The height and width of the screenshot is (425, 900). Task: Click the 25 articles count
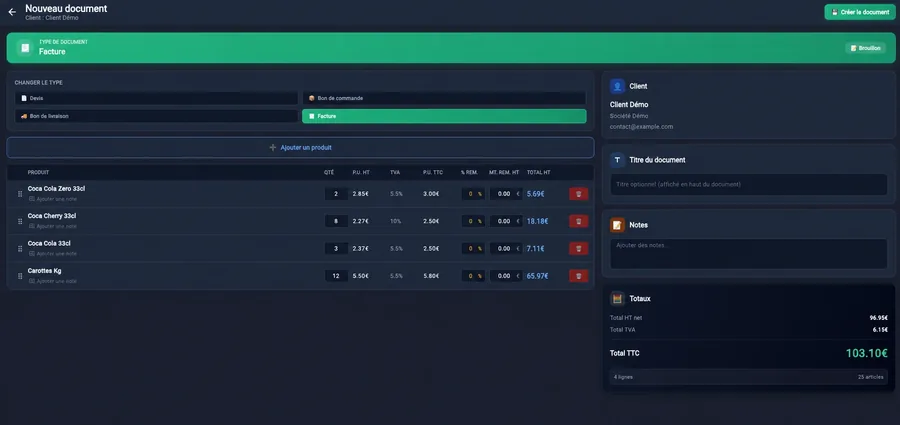(870, 377)
